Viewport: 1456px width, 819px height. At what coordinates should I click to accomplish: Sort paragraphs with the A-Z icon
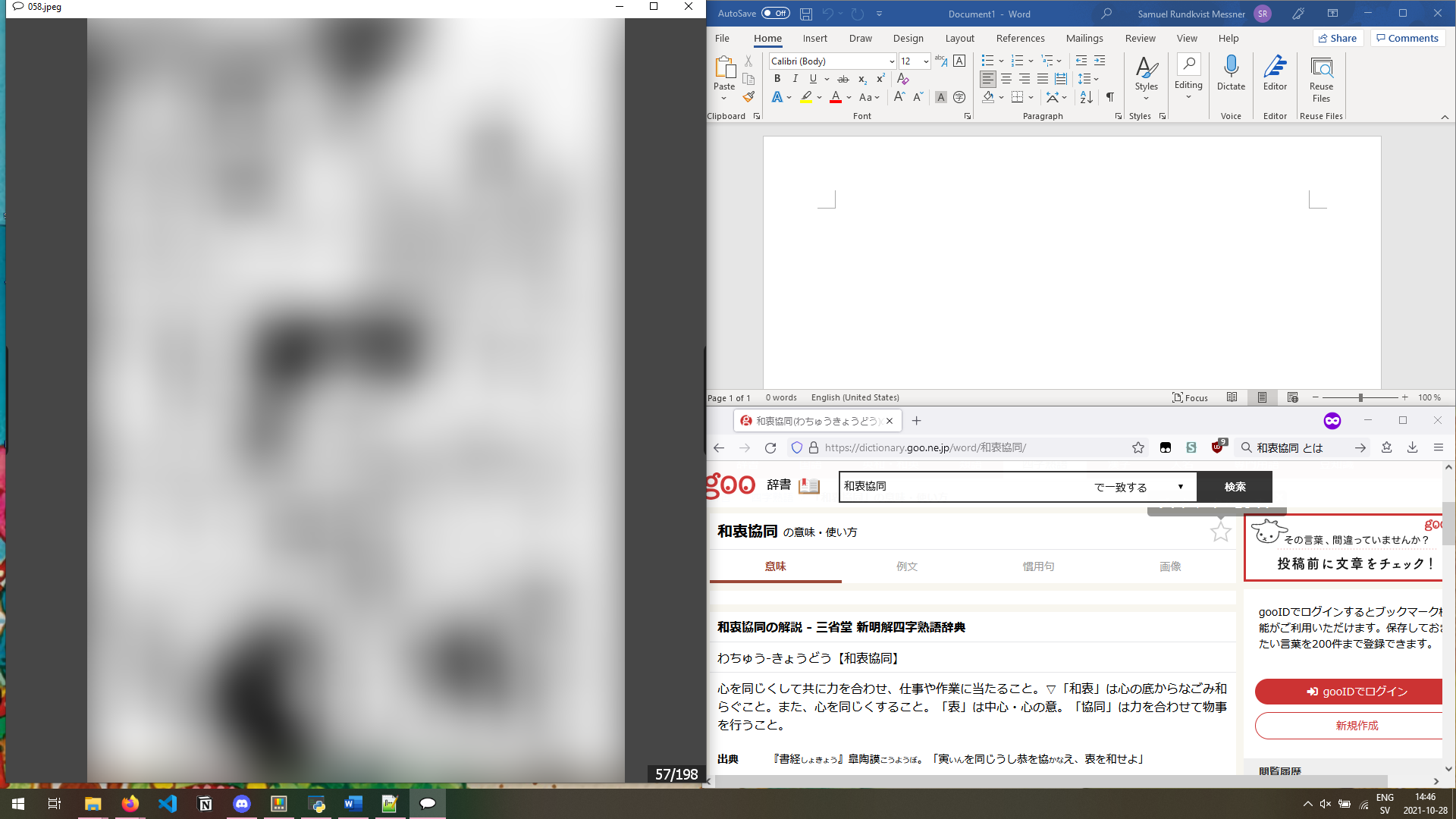(1086, 97)
